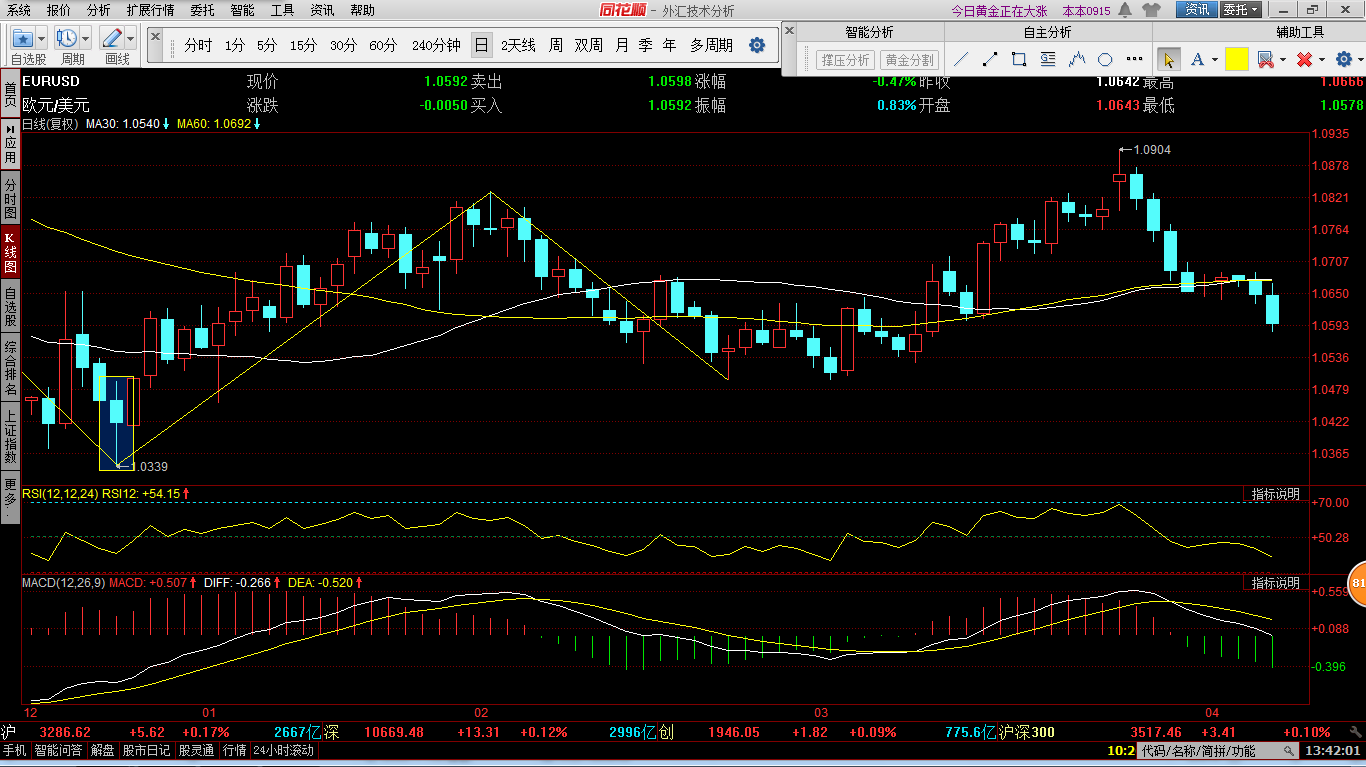This screenshot has width=1366, height=767.
Task: Expand the scissors tool dropdown arrow
Action: click(x=1282, y=60)
